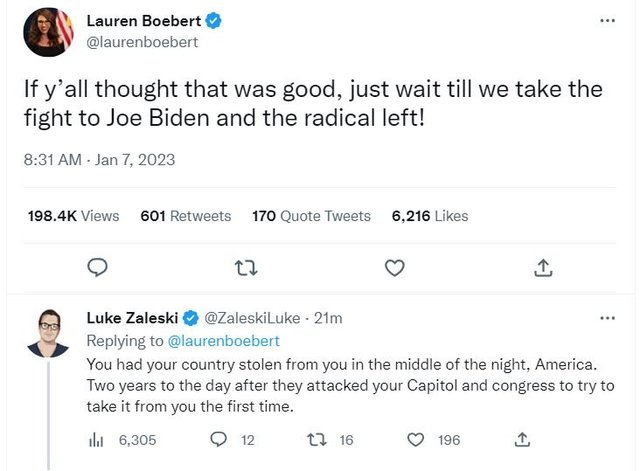
Task: Like the main tweet with heart icon
Action: click(395, 268)
